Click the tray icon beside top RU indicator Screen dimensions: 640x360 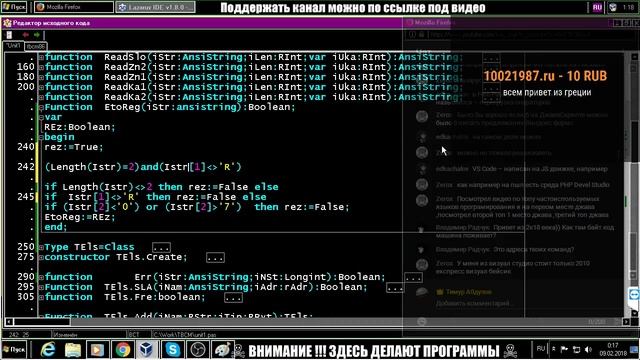pos(613,7)
